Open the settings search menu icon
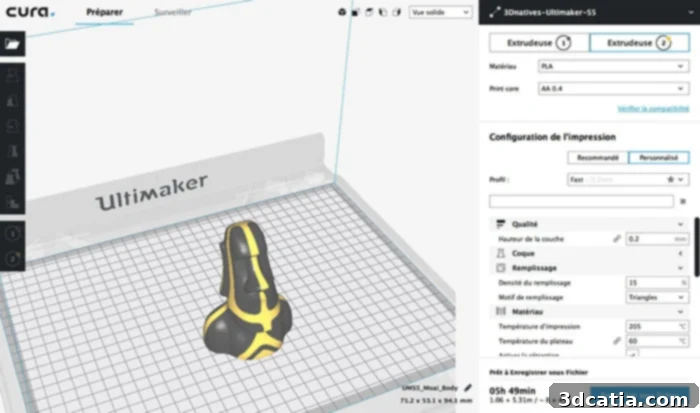The width and height of the screenshot is (700, 413). click(x=683, y=201)
